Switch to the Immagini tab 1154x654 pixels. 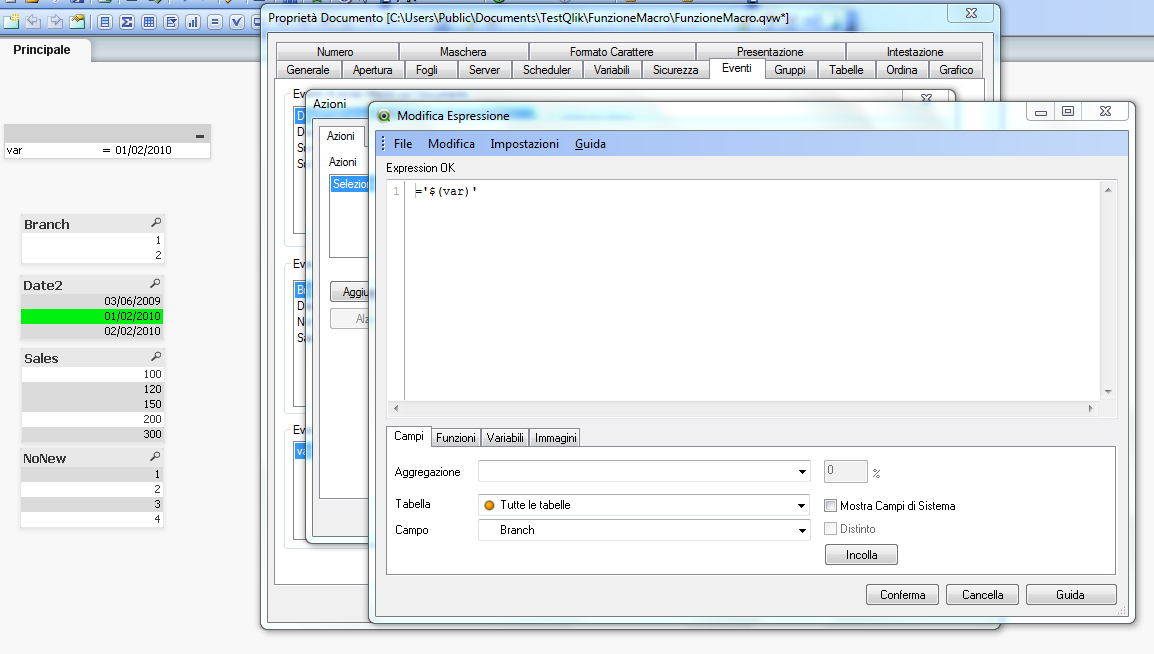point(556,438)
